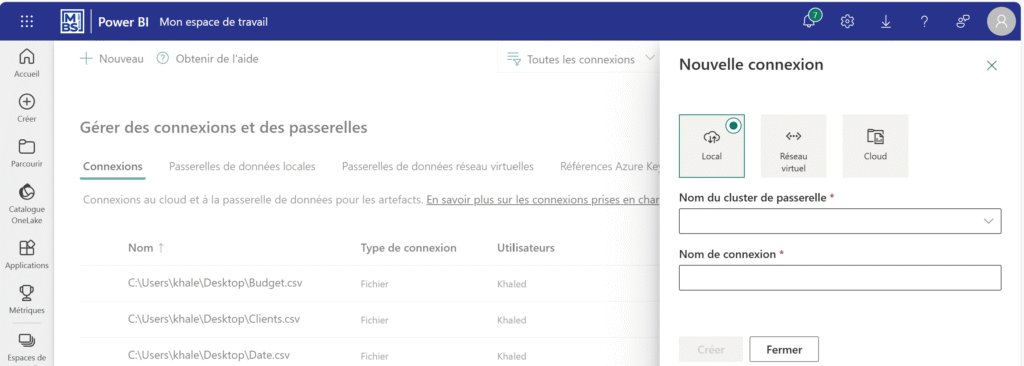Click the Nouveau button
Screen dimensions: 1024x366
(112, 59)
